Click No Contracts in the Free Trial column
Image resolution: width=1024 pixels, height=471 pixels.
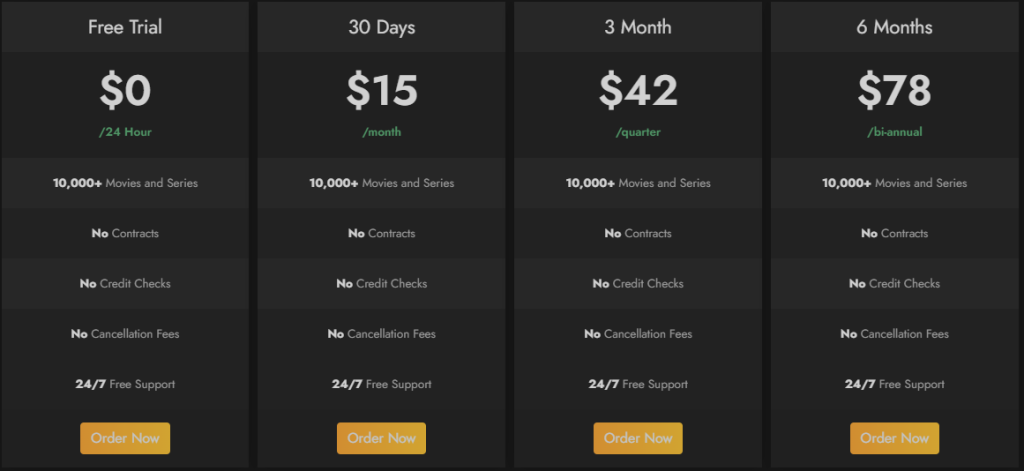125,233
